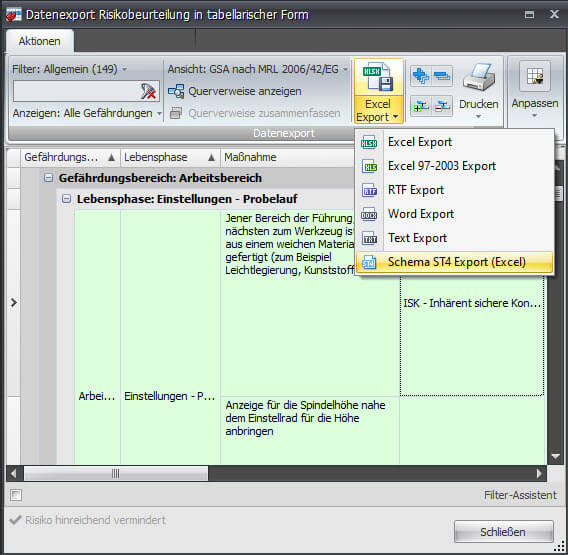Click the expand group level icon with green plus

421,106
